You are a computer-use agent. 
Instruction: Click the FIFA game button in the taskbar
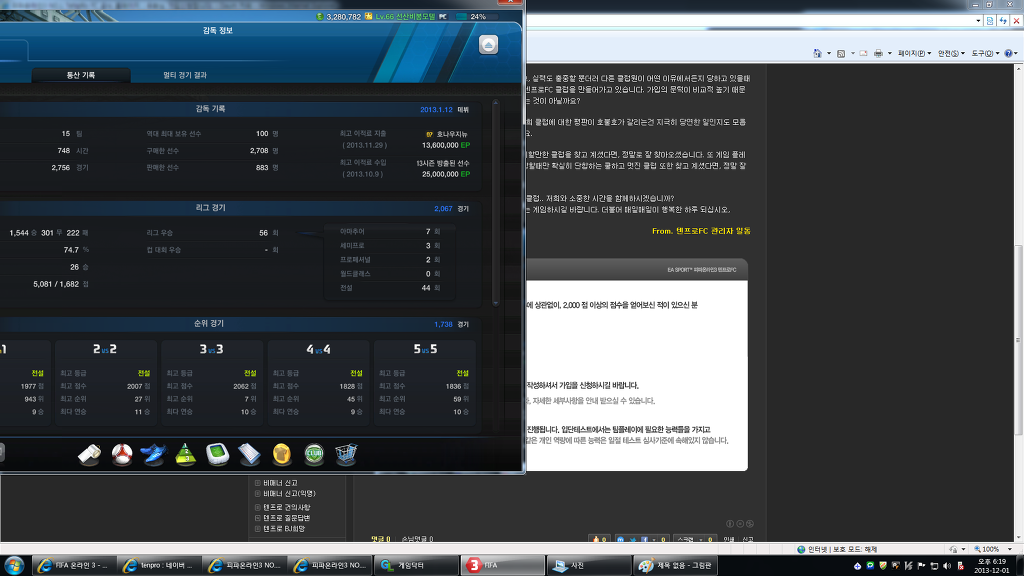[502, 566]
